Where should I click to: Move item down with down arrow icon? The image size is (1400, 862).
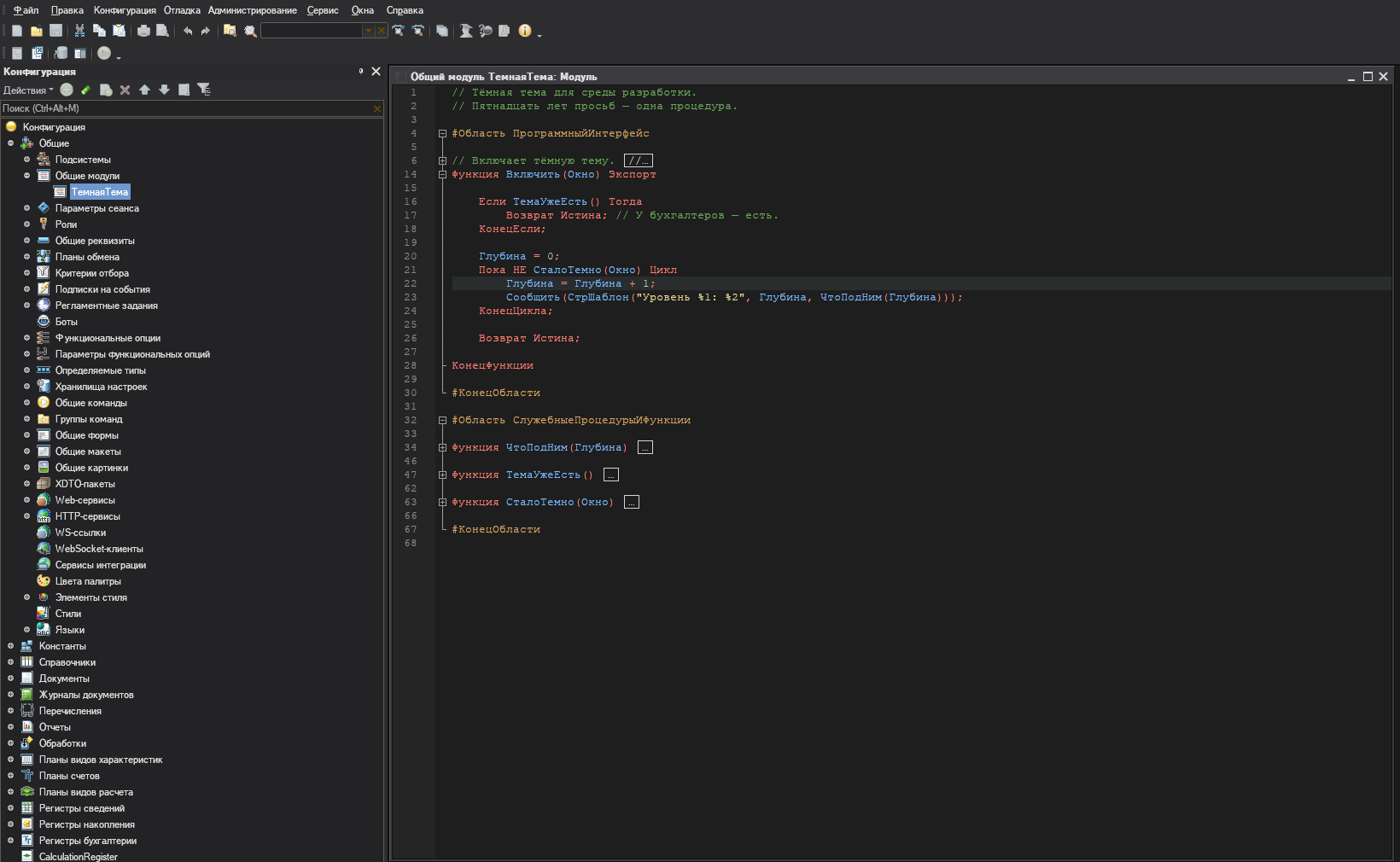[x=164, y=90]
